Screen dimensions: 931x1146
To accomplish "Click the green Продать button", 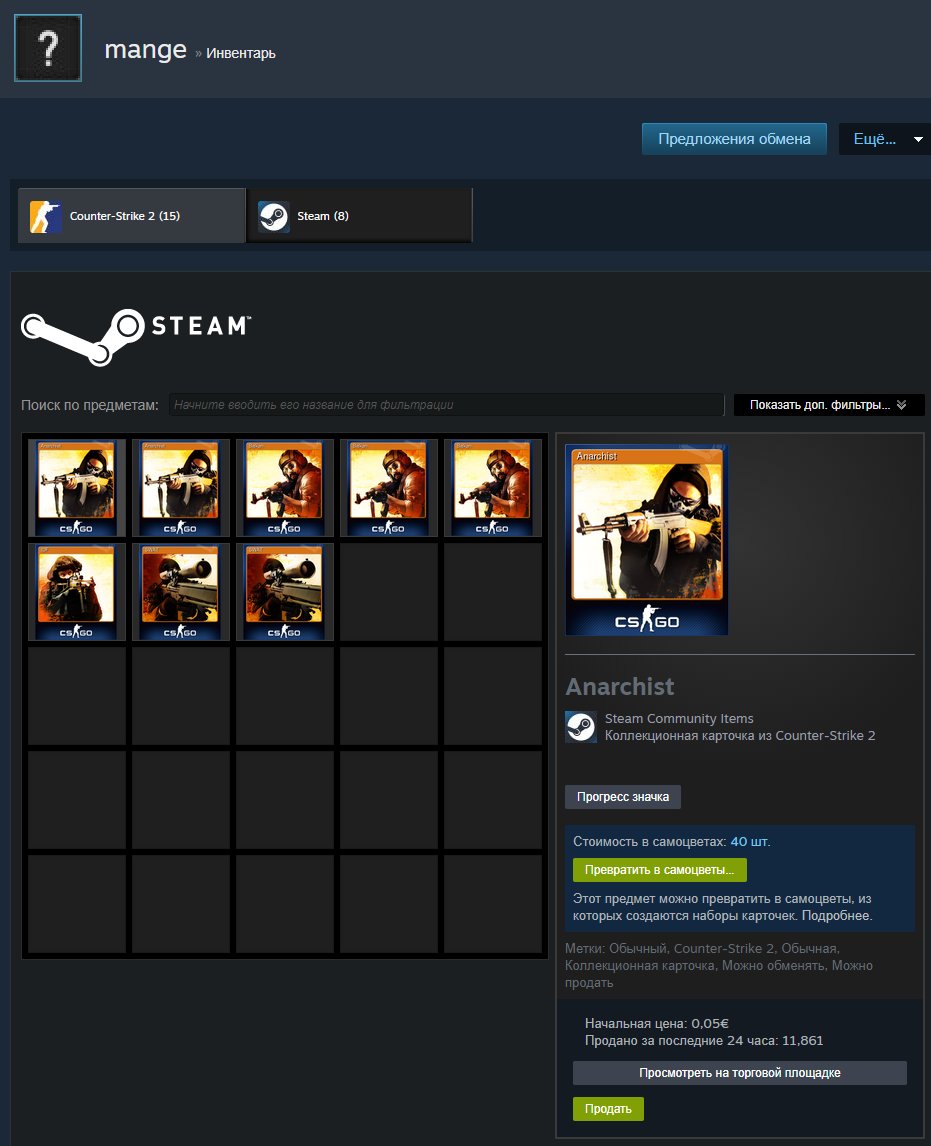I will pyautogui.click(x=608, y=1109).
